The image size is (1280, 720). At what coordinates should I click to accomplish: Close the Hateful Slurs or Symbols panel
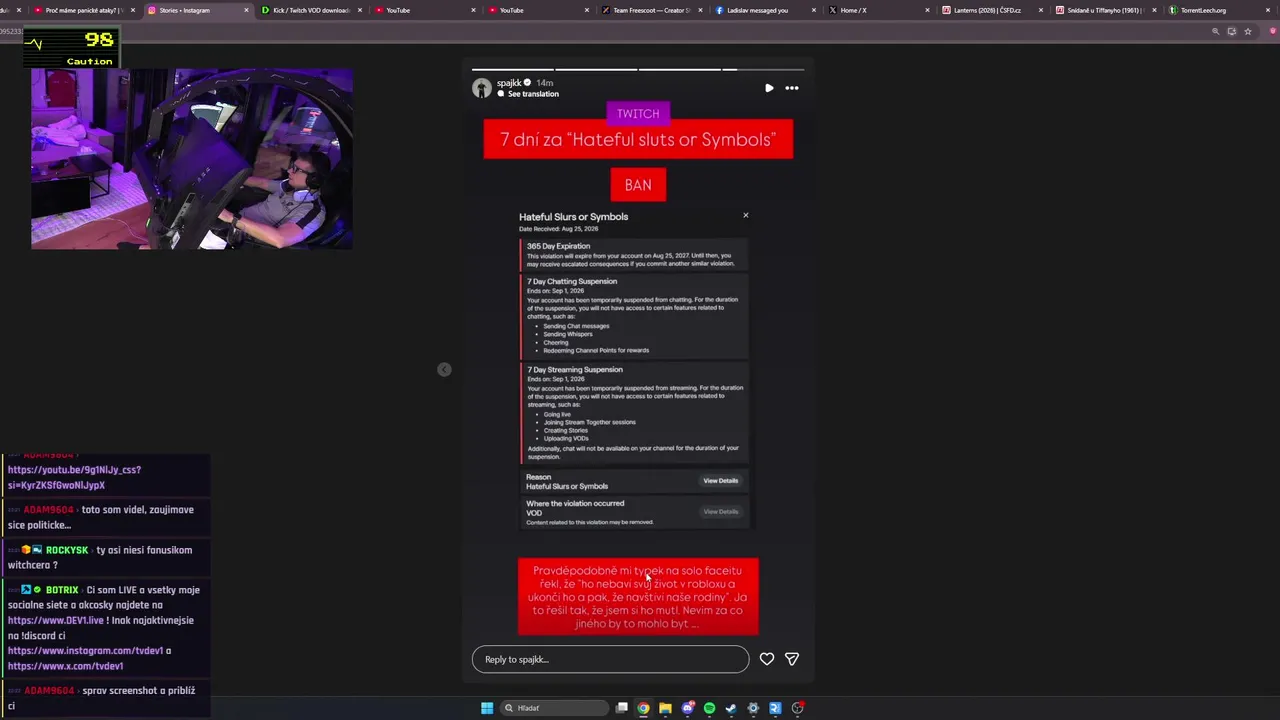pos(745,215)
